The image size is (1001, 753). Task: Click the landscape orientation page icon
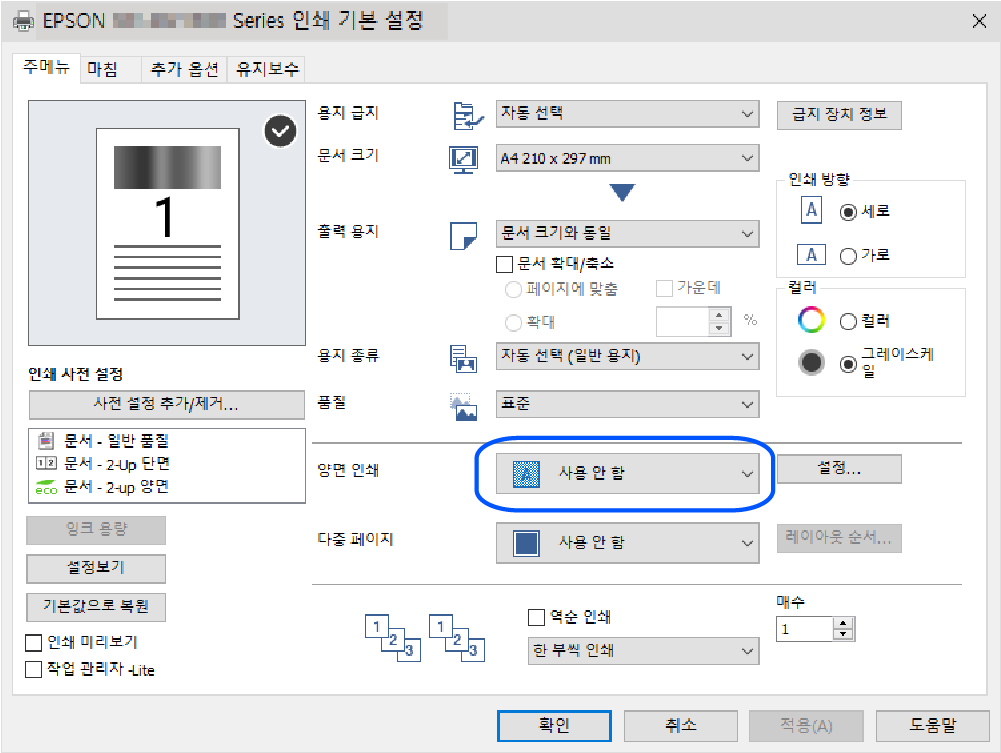pos(812,255)
